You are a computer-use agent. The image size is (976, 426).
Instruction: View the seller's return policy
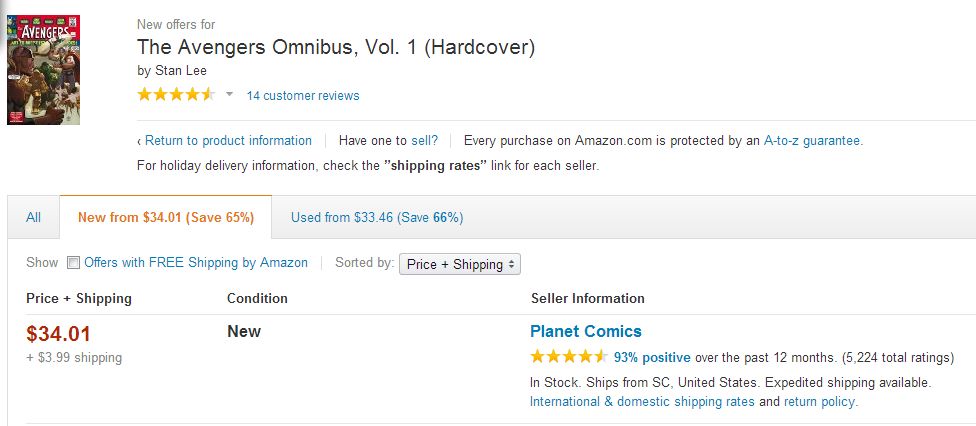[820, 402]
